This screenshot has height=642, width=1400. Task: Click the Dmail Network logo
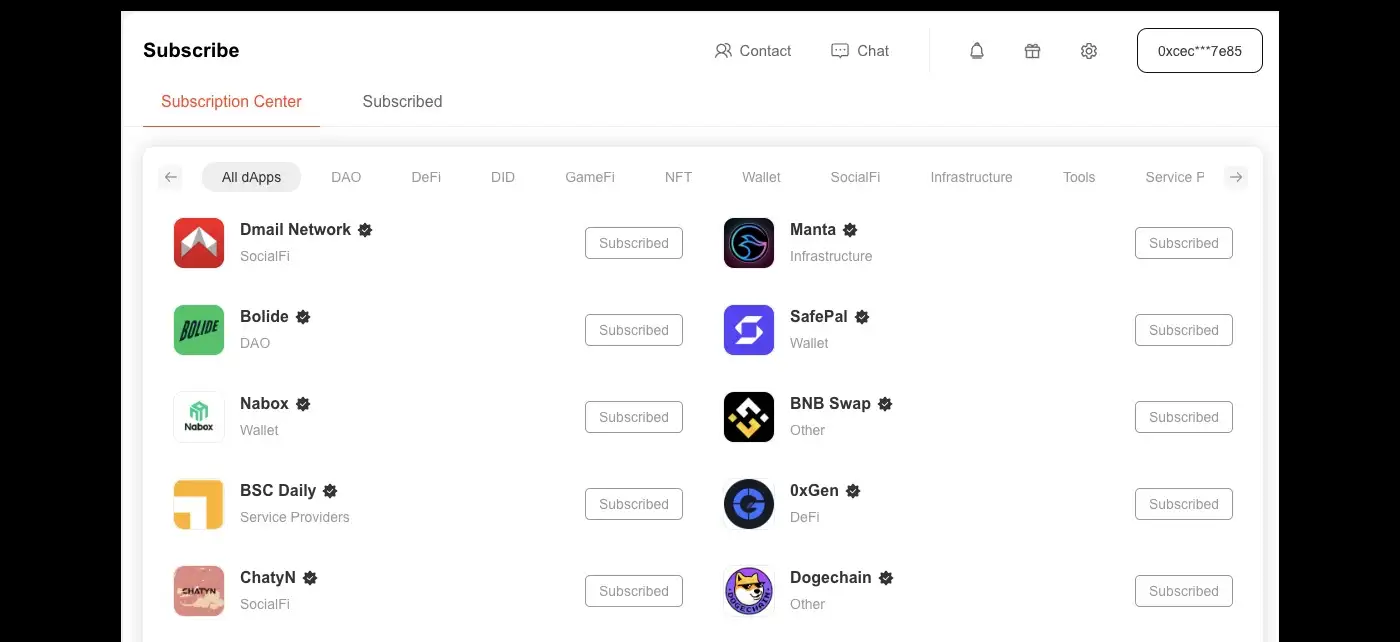pos(199,243)
